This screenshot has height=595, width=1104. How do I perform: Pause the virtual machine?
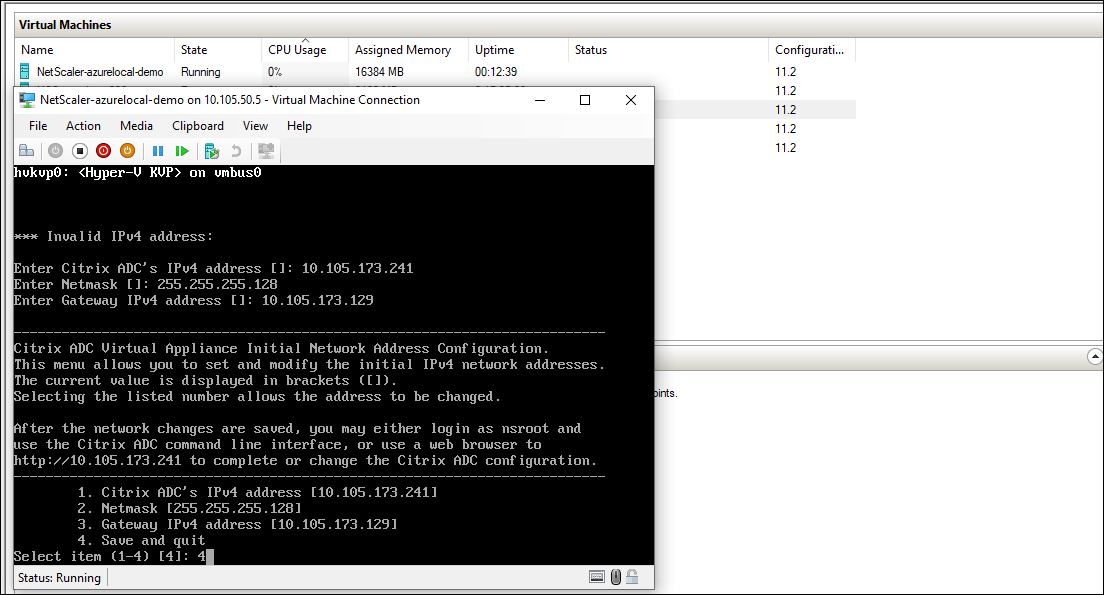point(159,150)
